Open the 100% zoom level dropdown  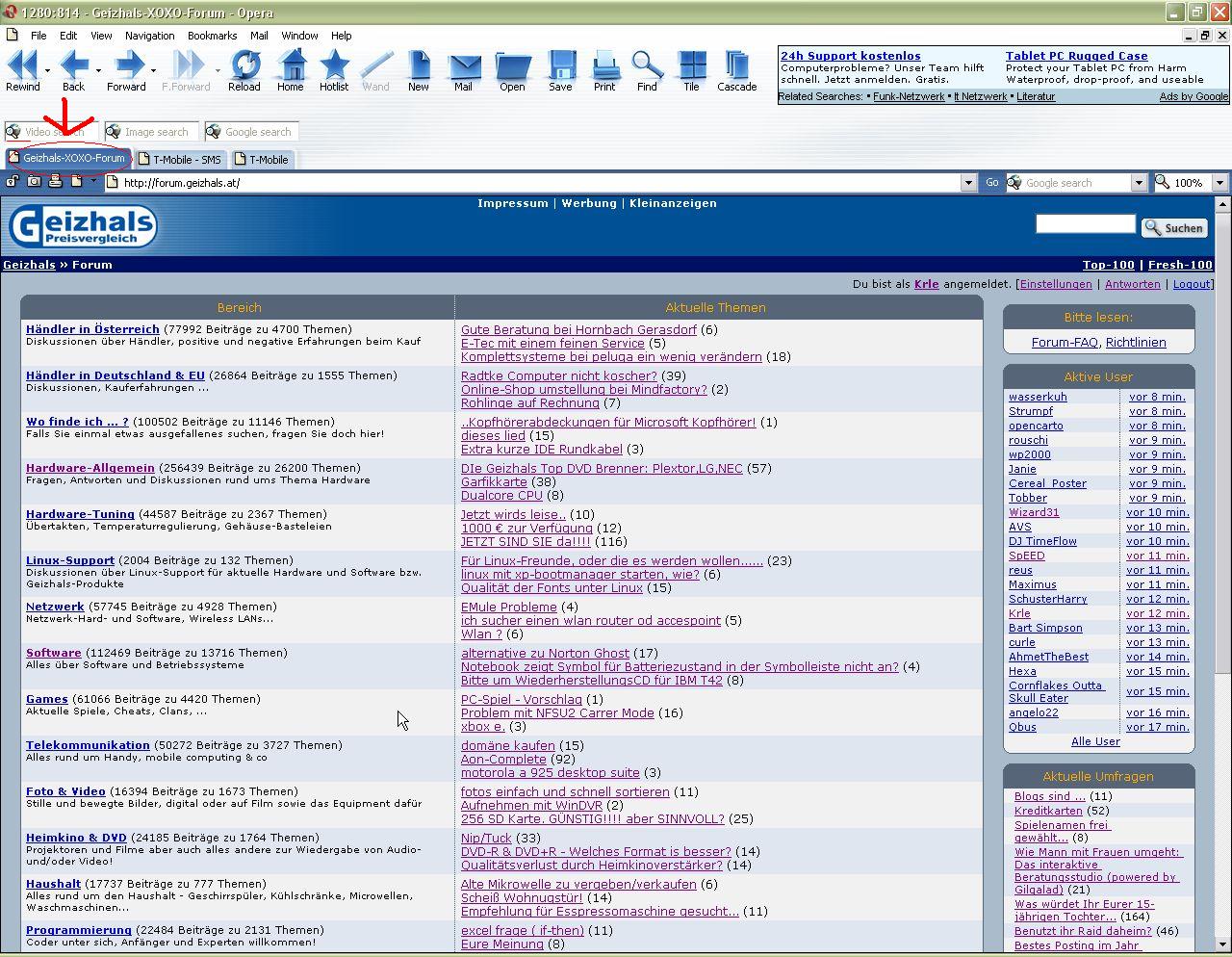pyautogui.click(x=1219, y=182)
